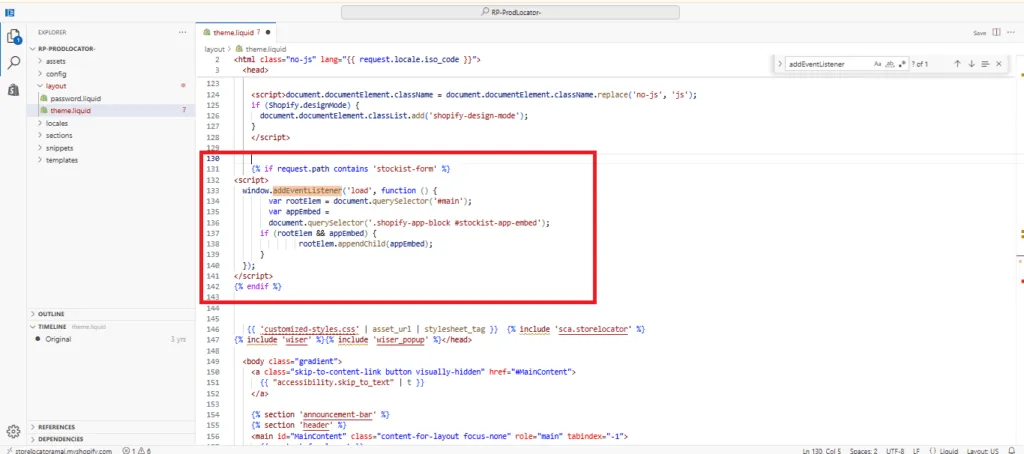The width and height of the screenshot is (1024, 454).
Task: Change LF end of line sequence
Action: click(916, 450)
